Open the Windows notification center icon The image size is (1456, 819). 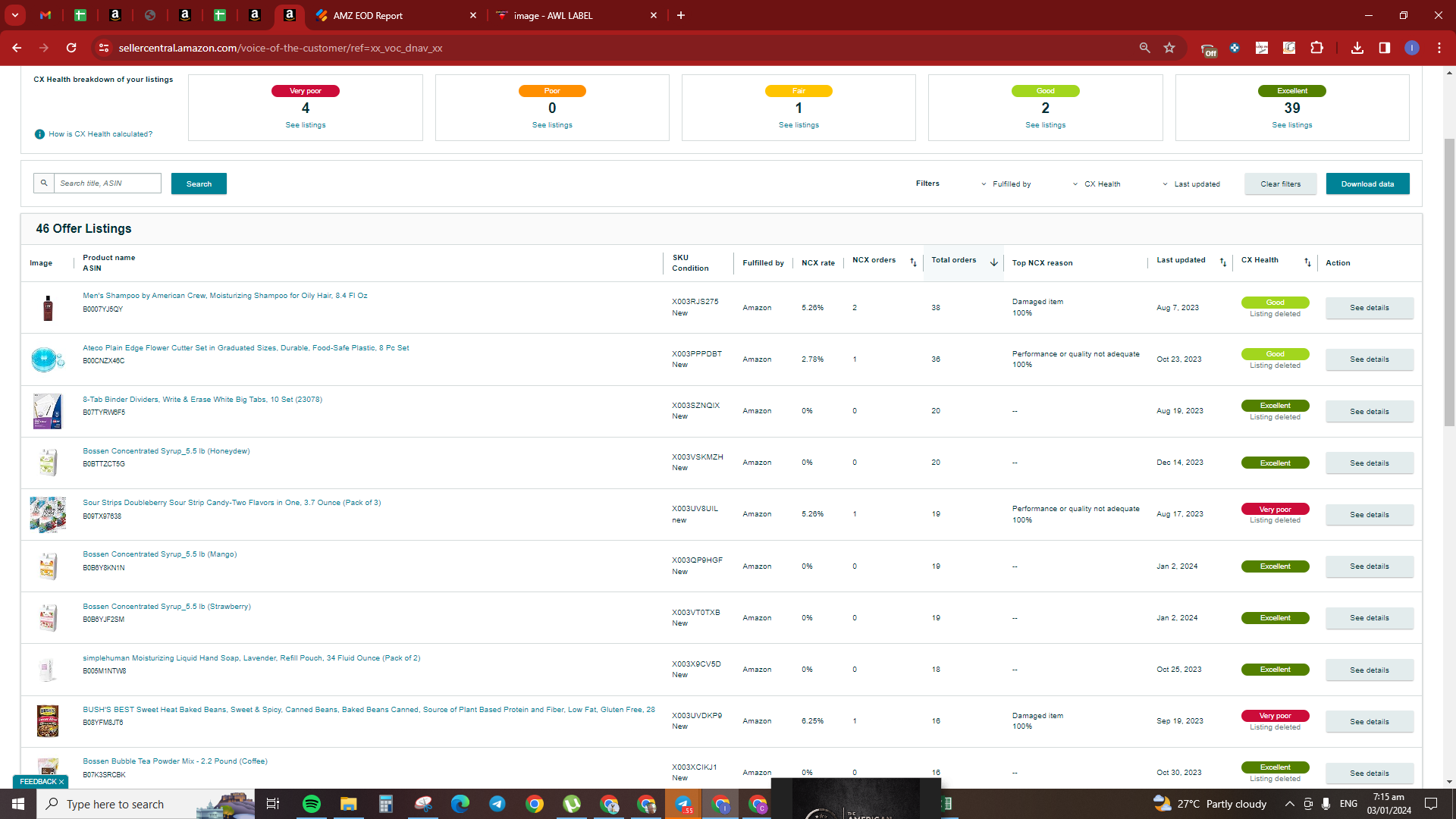click(1431, 804)
